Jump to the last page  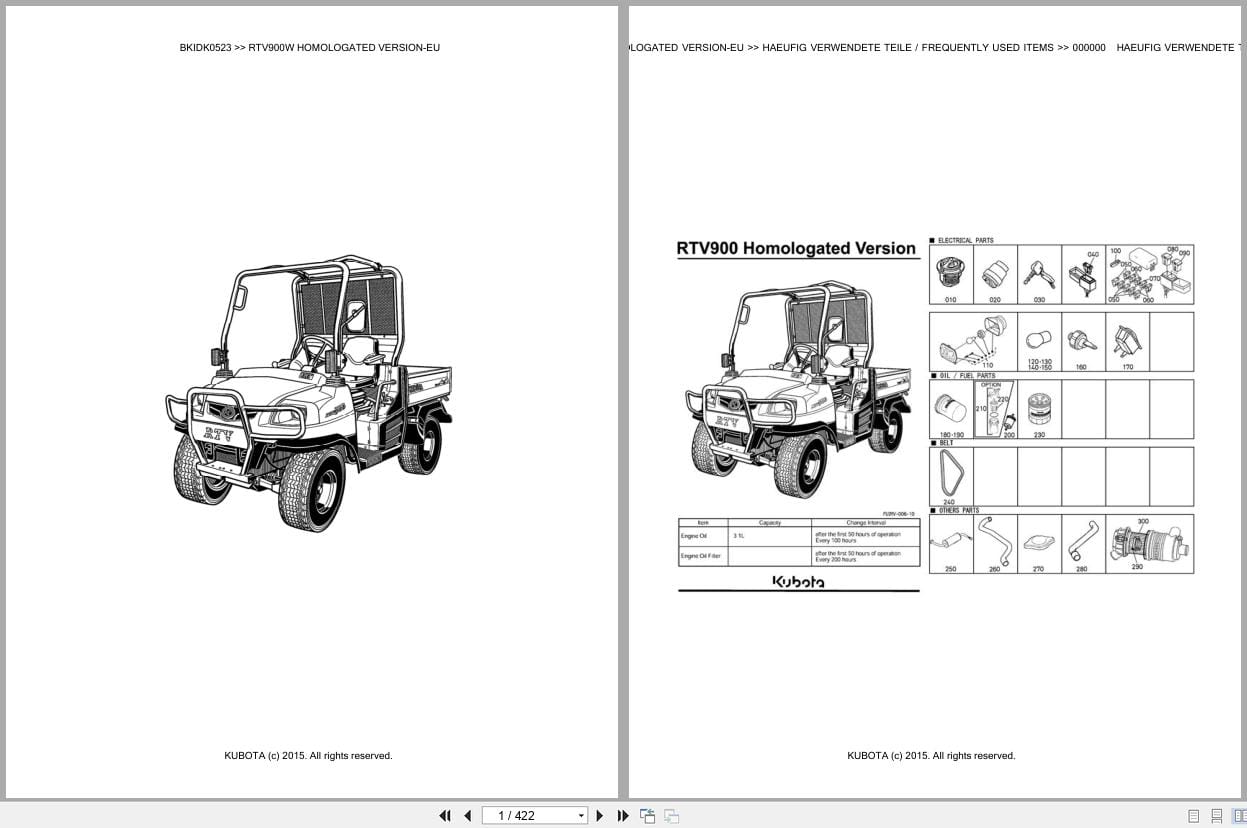coord(623,816)
